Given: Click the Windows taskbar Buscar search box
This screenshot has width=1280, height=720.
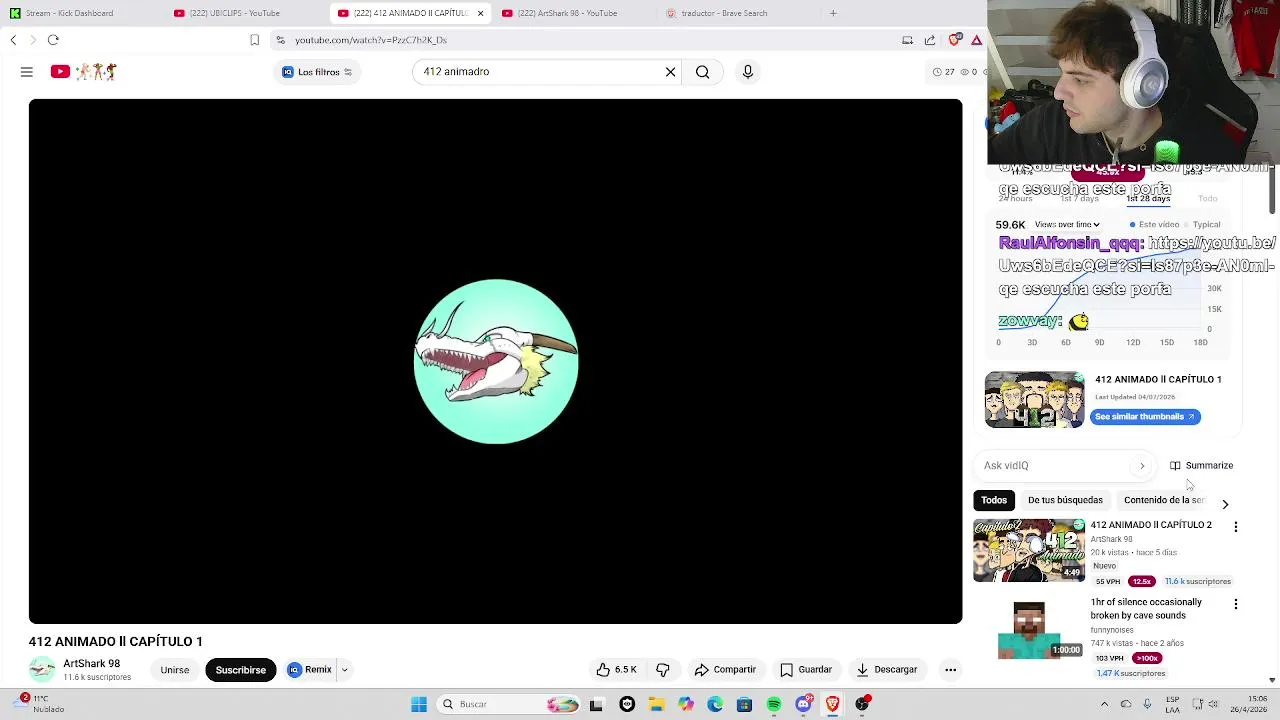Looking at the screenshot, I should (x=507, y=704).
